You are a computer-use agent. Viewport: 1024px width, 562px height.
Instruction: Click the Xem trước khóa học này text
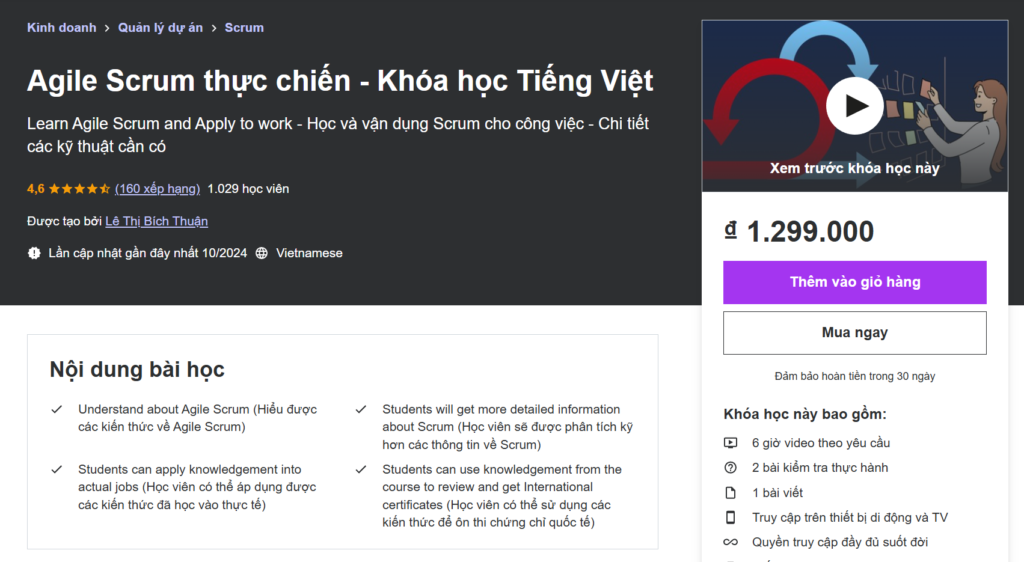854,168
